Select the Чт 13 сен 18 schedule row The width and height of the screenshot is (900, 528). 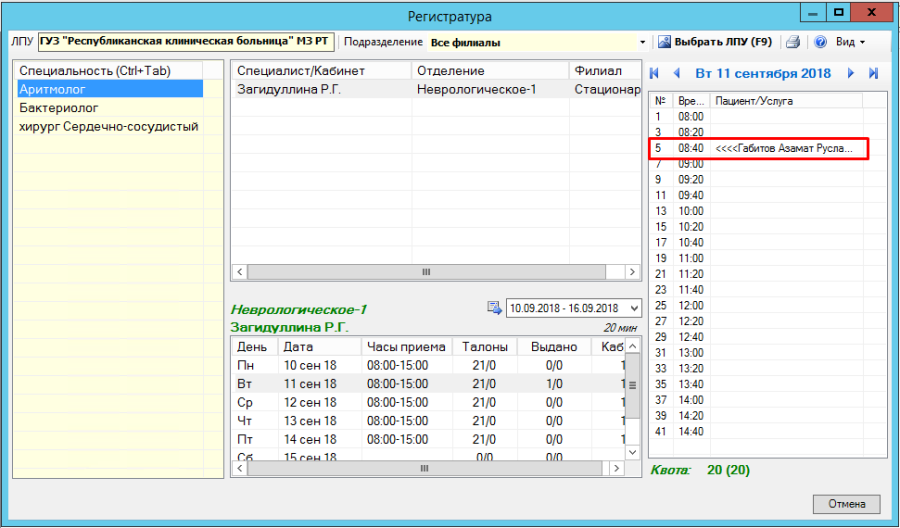click(x=428, y=421)
